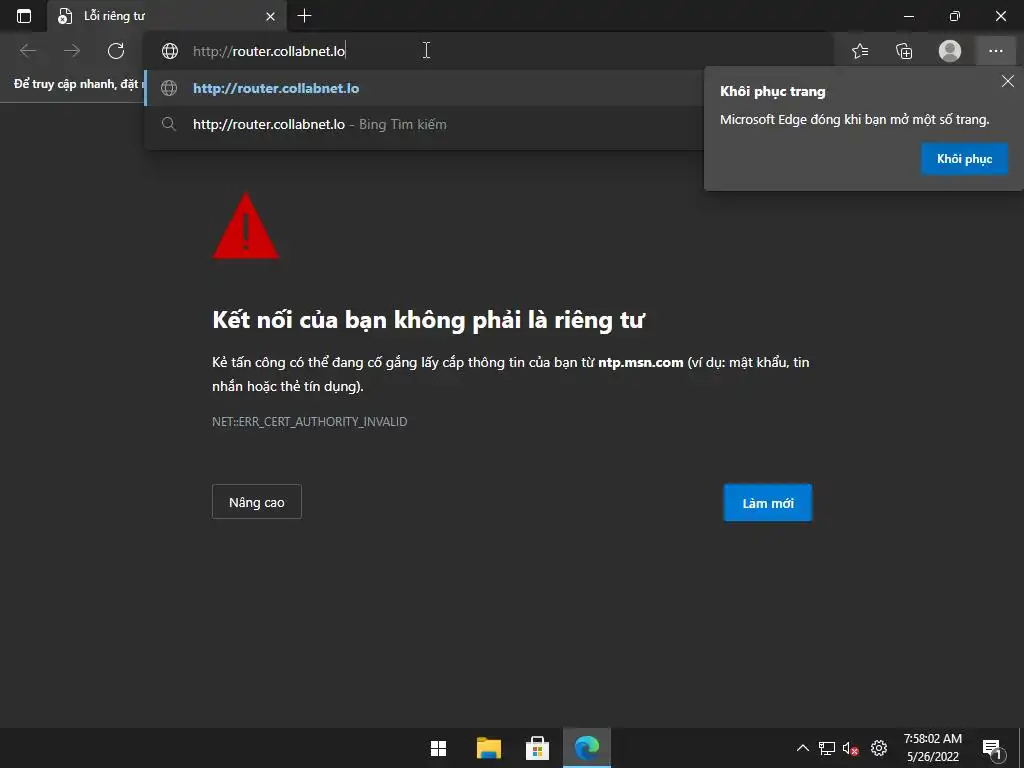
Task: Open File Explorer from taskbar
Action: click(488, 748)
